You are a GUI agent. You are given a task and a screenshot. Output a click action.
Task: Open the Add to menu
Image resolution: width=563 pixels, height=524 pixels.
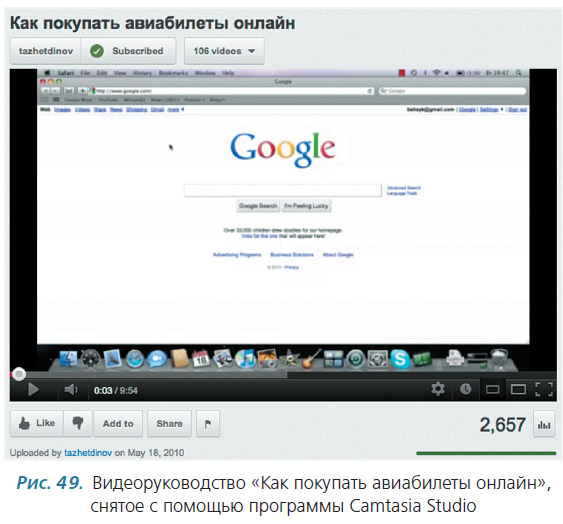click(x=118, y=424)
